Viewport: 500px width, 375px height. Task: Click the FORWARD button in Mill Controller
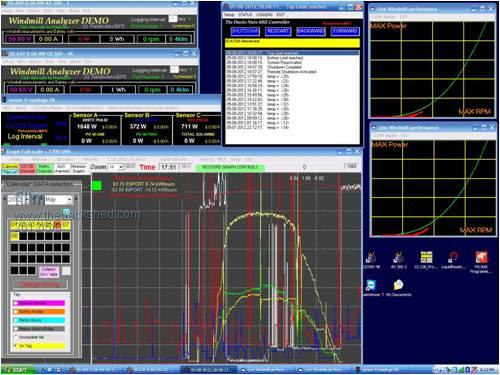click(x=345, y=31)
